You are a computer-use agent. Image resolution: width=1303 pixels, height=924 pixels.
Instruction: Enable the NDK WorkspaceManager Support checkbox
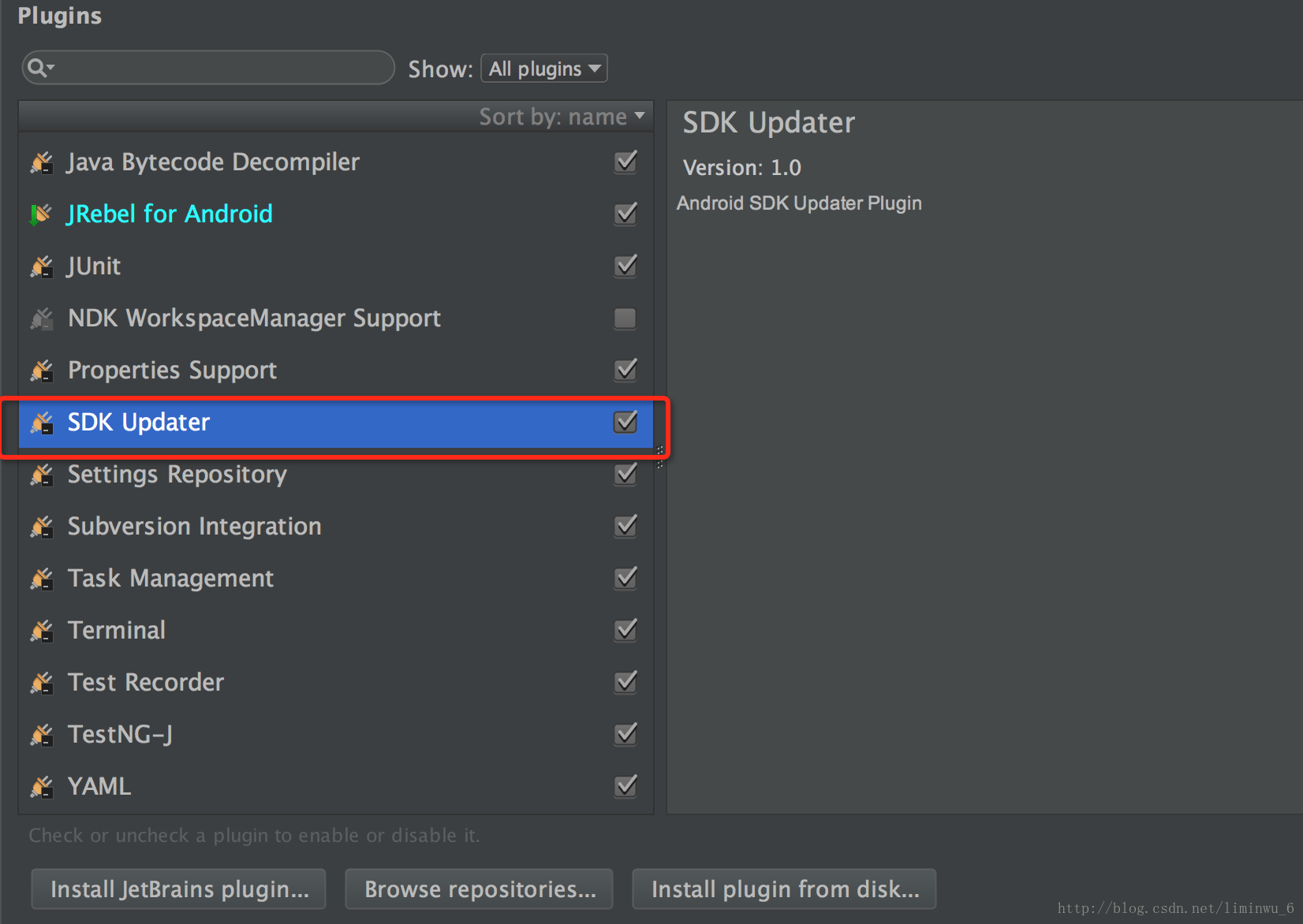point(625,319)
